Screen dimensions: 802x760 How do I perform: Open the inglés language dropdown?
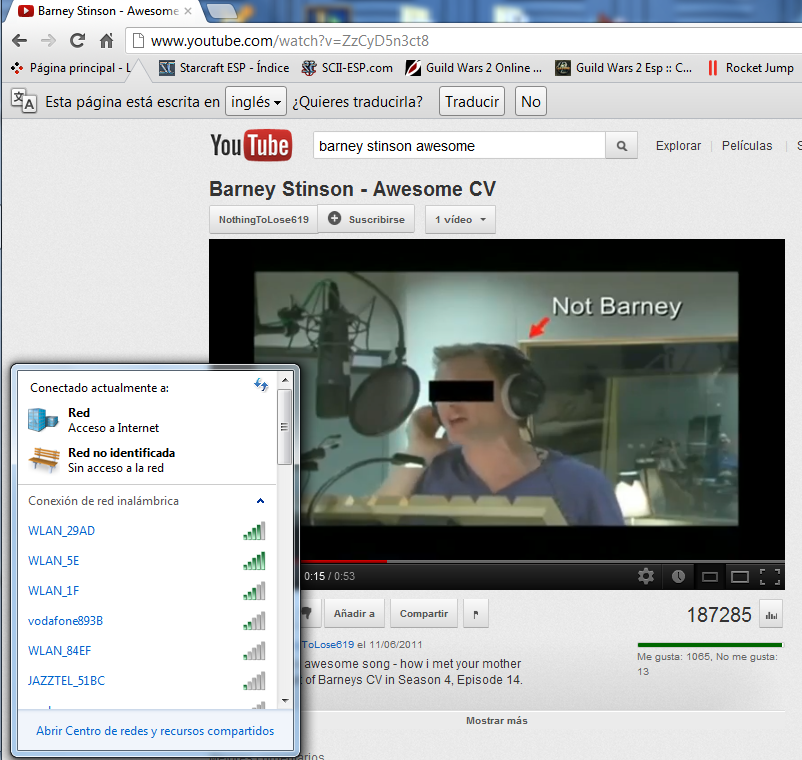pos(255,101)
